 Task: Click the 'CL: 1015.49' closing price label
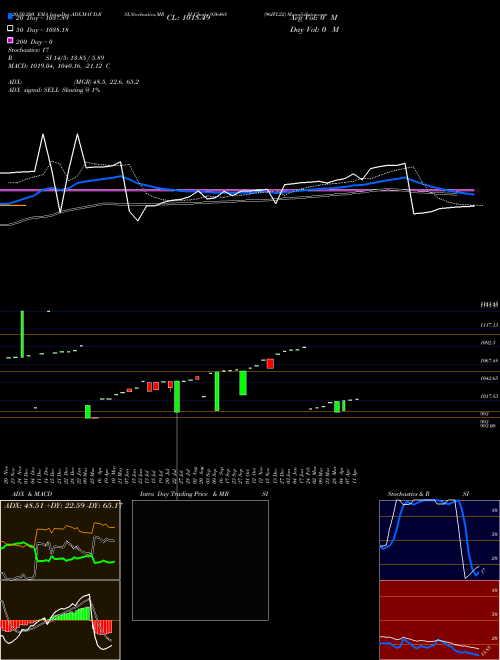pyautogui.click(x=188, y=18)
